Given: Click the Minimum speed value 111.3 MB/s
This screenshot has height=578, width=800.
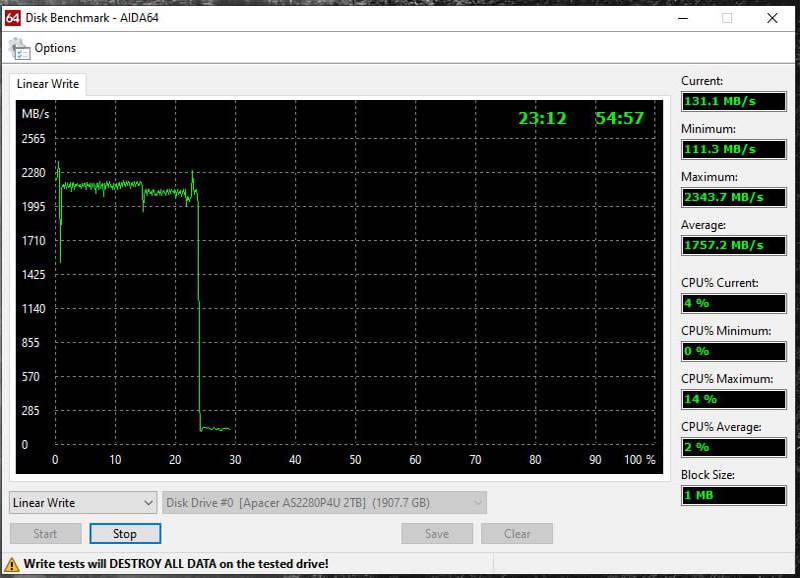Looking at the screenshot, I should (734, 149).
